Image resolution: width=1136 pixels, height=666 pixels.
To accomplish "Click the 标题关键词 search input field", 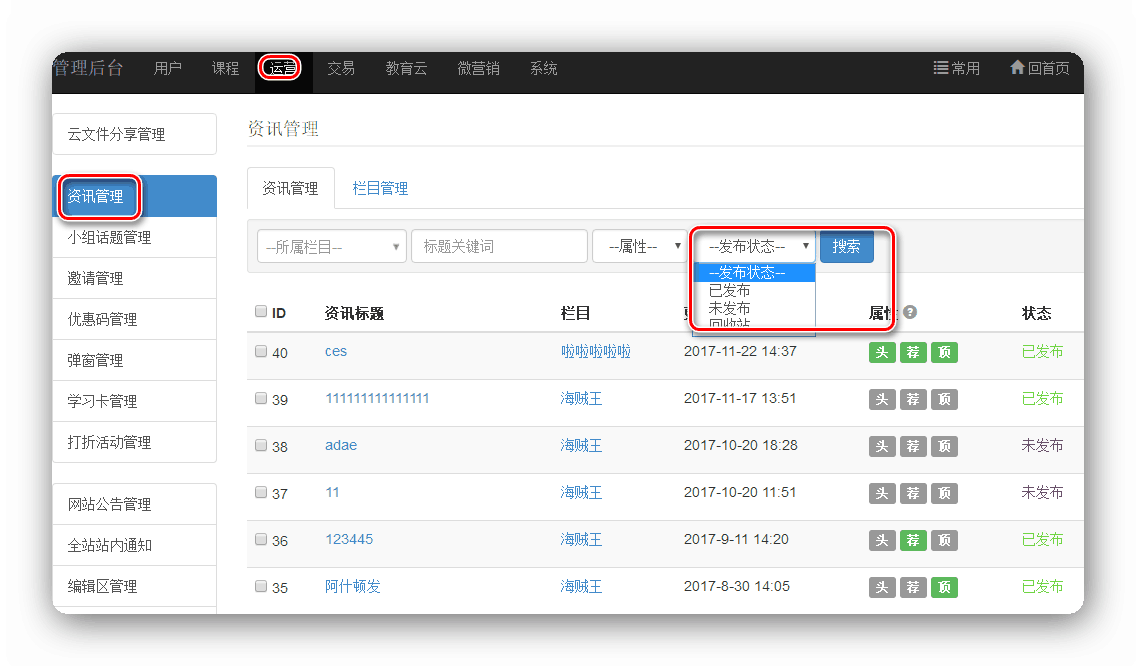I will (498, 247).
